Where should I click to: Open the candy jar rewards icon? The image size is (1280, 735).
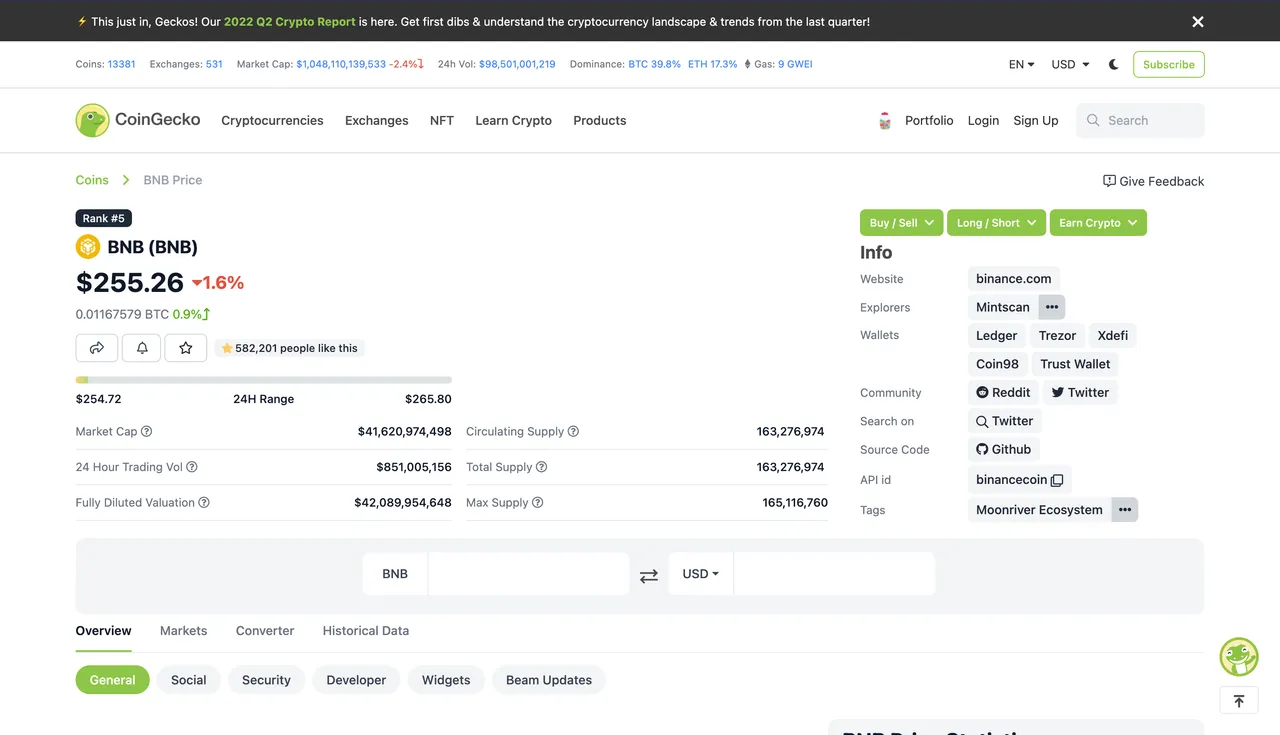coord(885,120)
